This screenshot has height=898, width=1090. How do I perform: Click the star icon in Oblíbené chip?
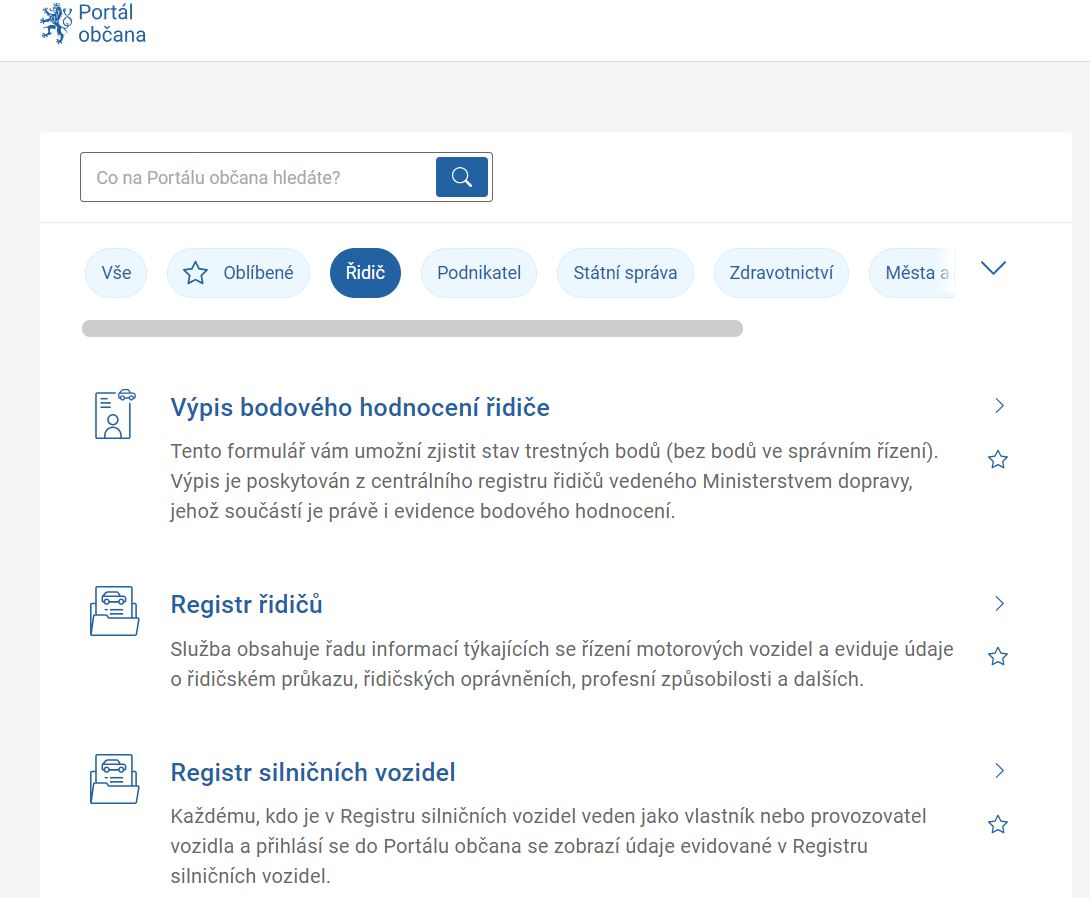tap(195, 273)
